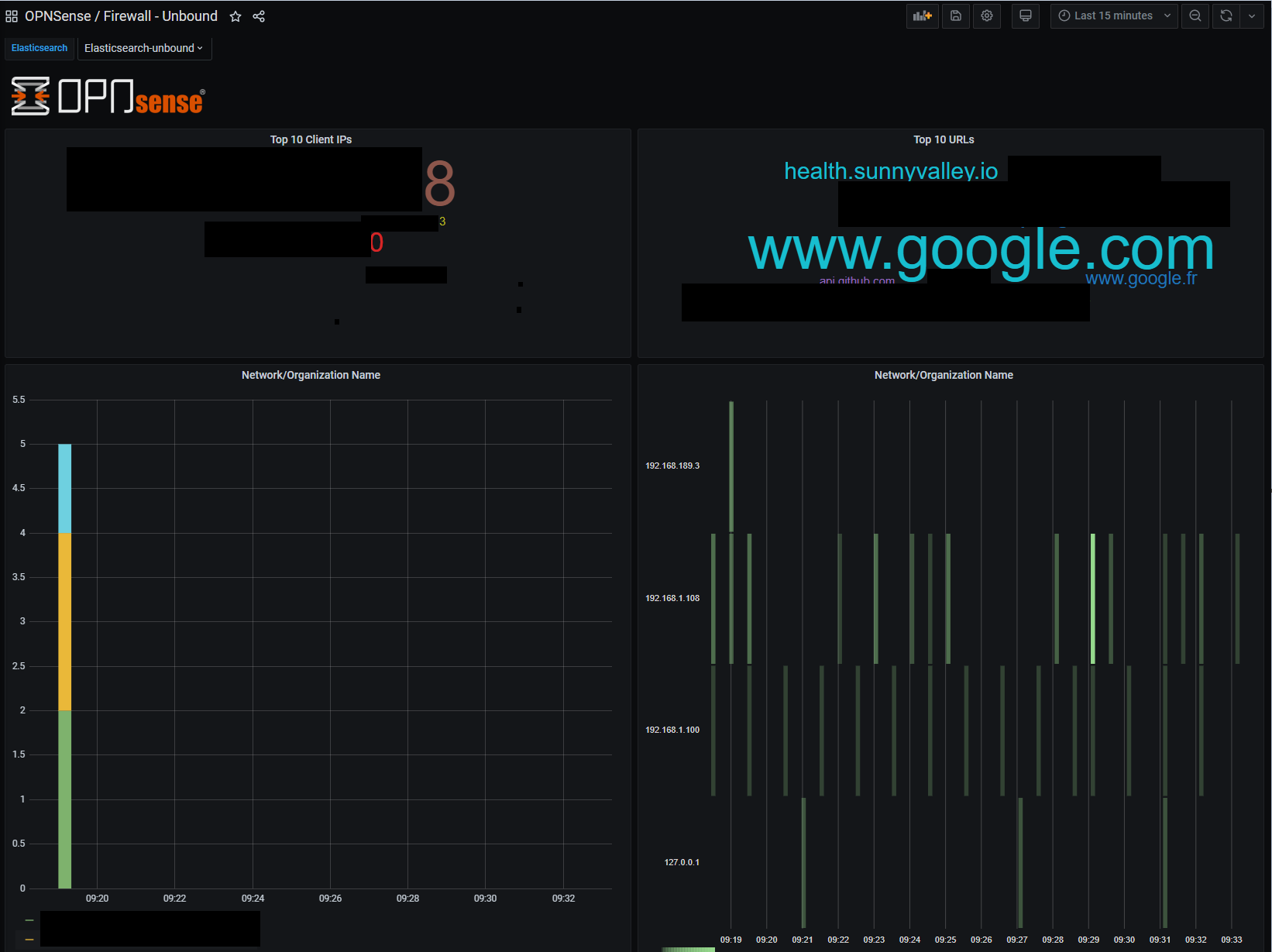Click the Add panel icon
Image resolution: width=1272 pixels, height=952 pixels.
click(922, 15)
